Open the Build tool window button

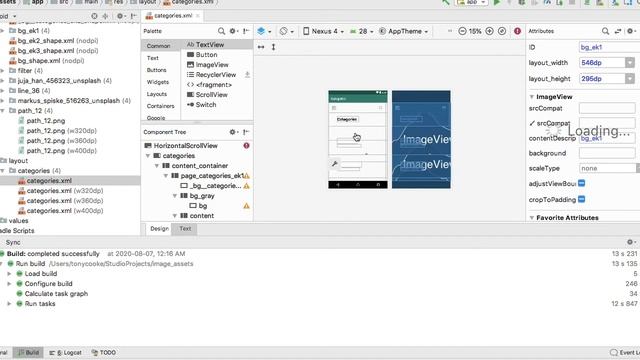point(28,352)
